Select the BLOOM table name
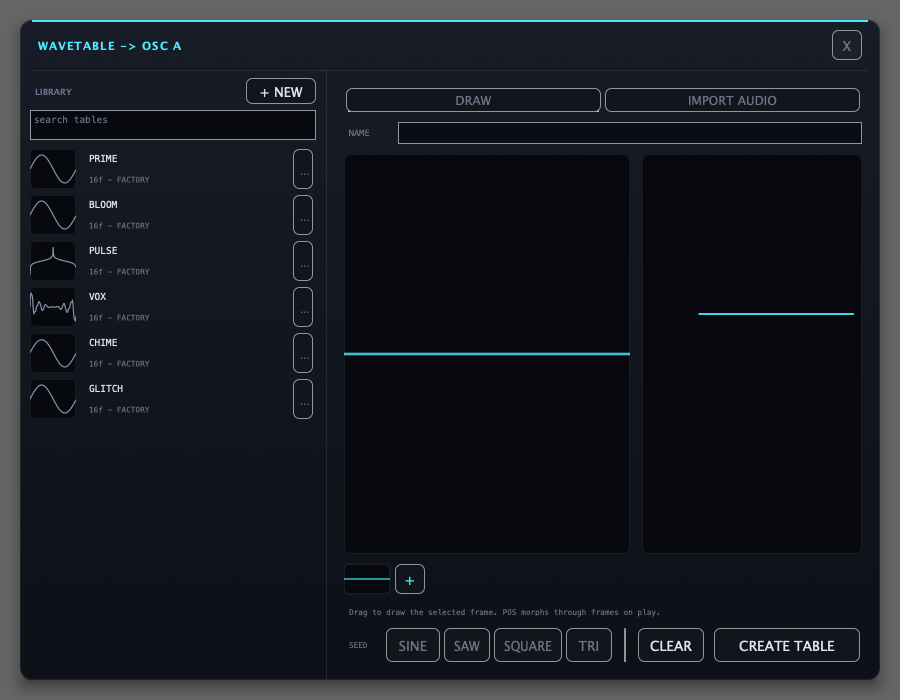 pos(103,205)
